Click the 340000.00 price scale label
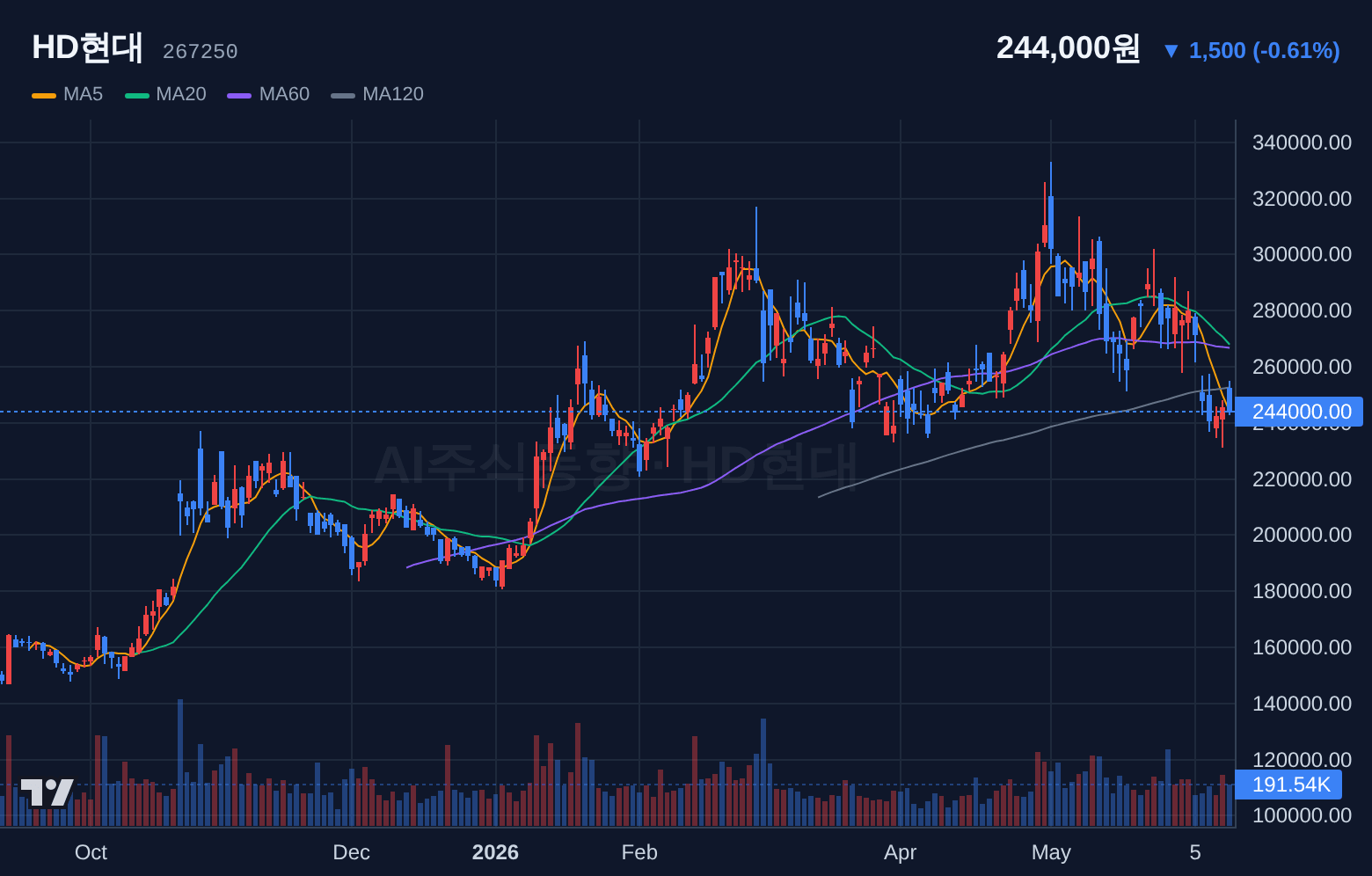This screenshot has height=876, width=1372. pos(1302,142)
